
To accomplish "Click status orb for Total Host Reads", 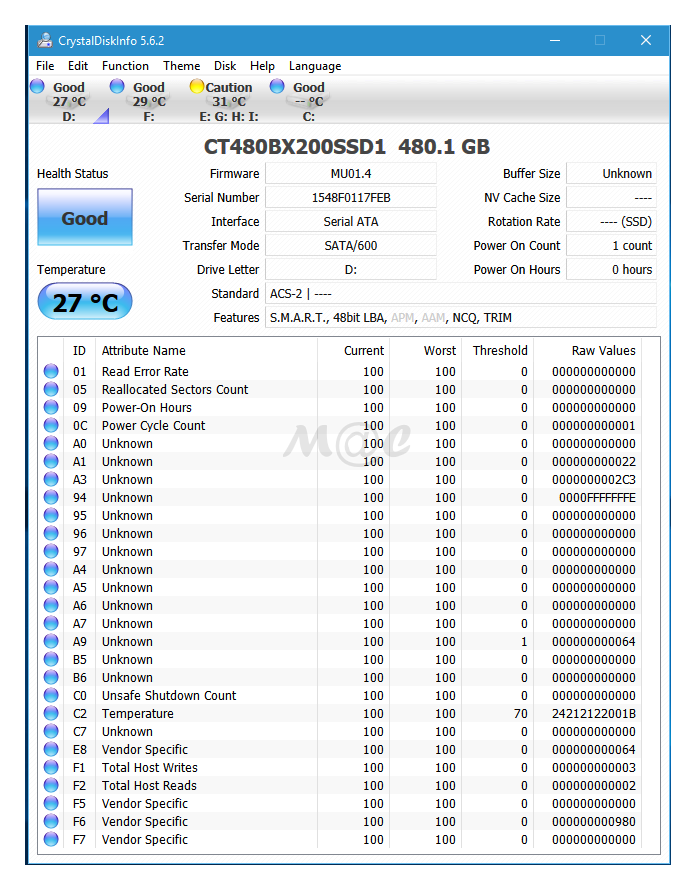I will [51, 785].
